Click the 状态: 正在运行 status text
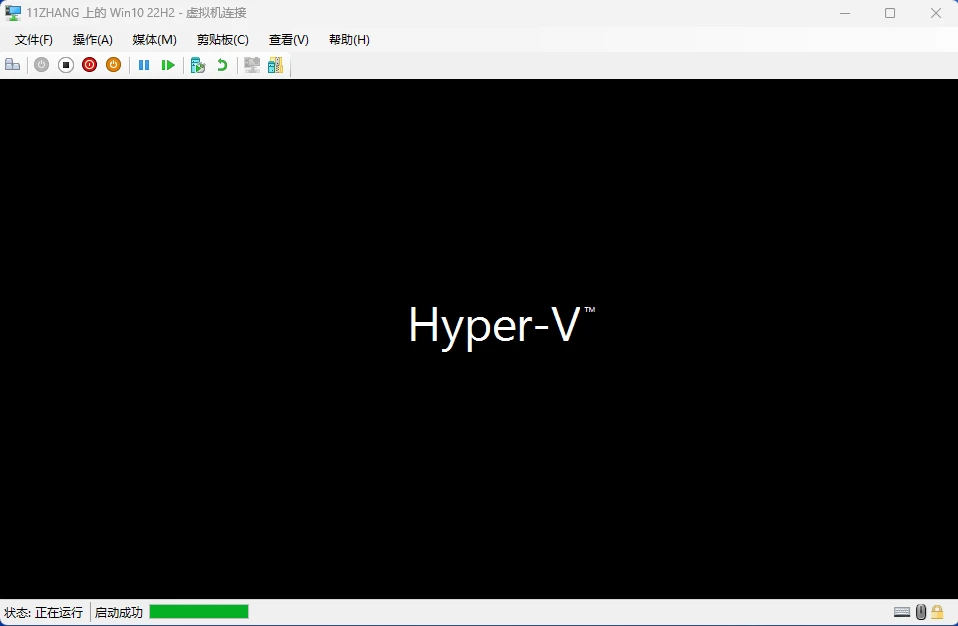 tap(43, 613)
